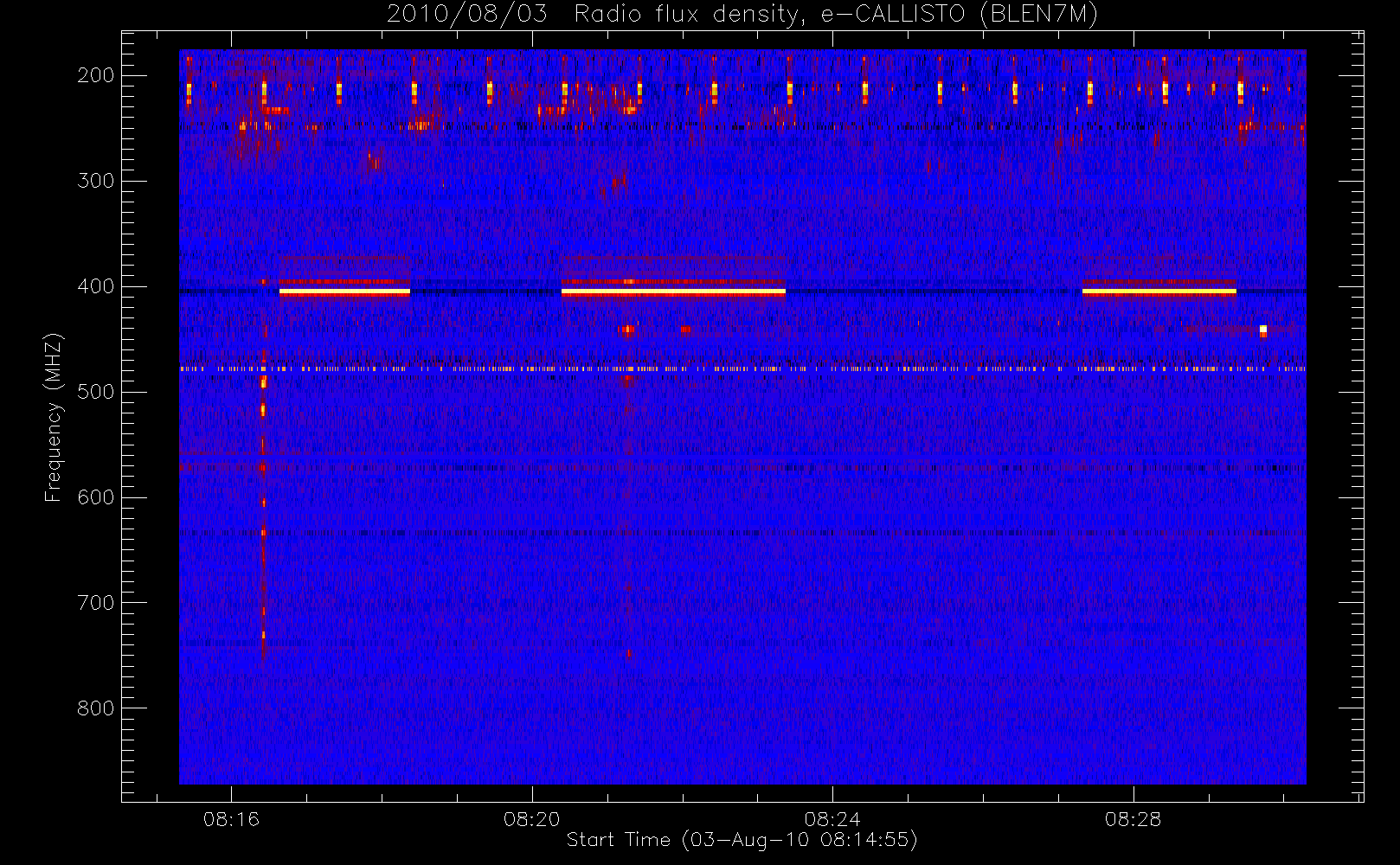Image resolution: width=1400 pixels, height=865 pixels.
Task: Click the '2010/08/03' date in the title
Action: coord(467,15)
